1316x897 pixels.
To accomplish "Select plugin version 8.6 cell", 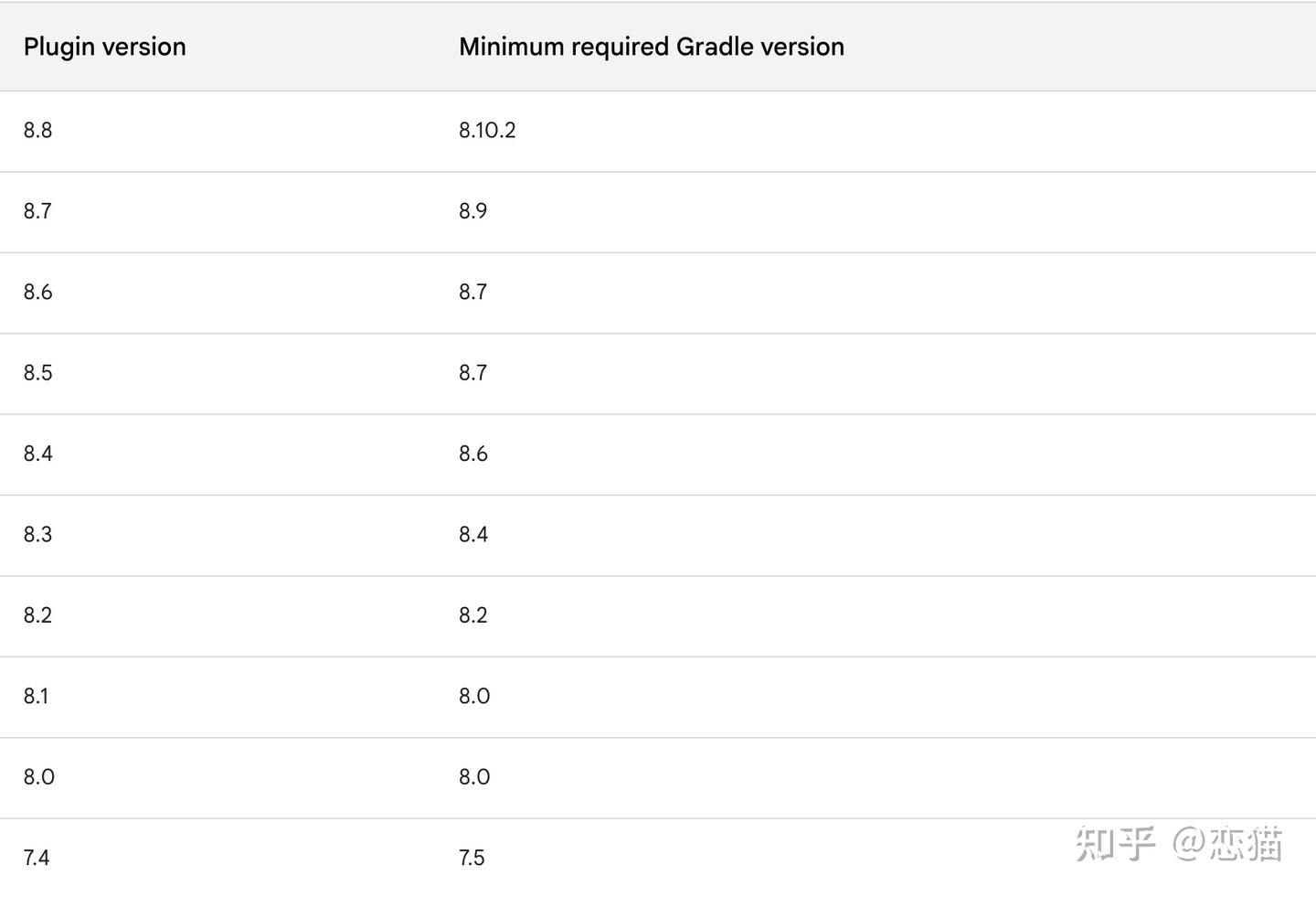I will click(37, 293).
